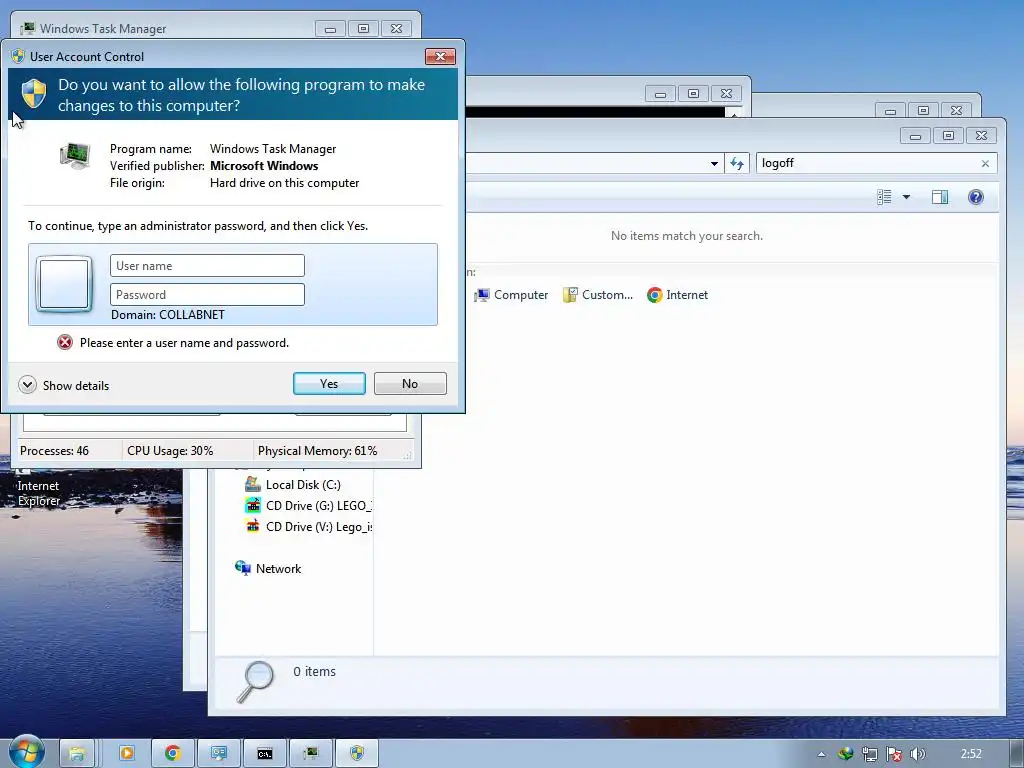The image size is (1024, 768).
Task: Open Explorer help icon
Action: (x=976, y=197)
